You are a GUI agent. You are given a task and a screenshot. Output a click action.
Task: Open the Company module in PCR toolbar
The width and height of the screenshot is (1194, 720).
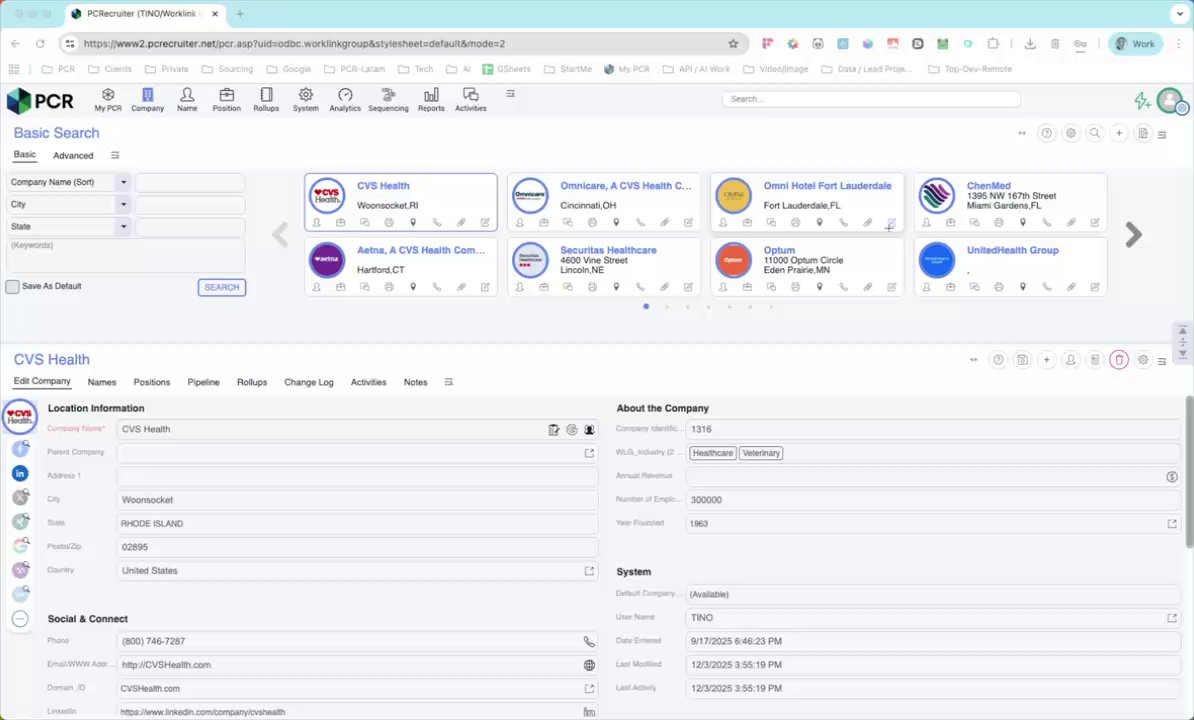(x=147, y=99)
